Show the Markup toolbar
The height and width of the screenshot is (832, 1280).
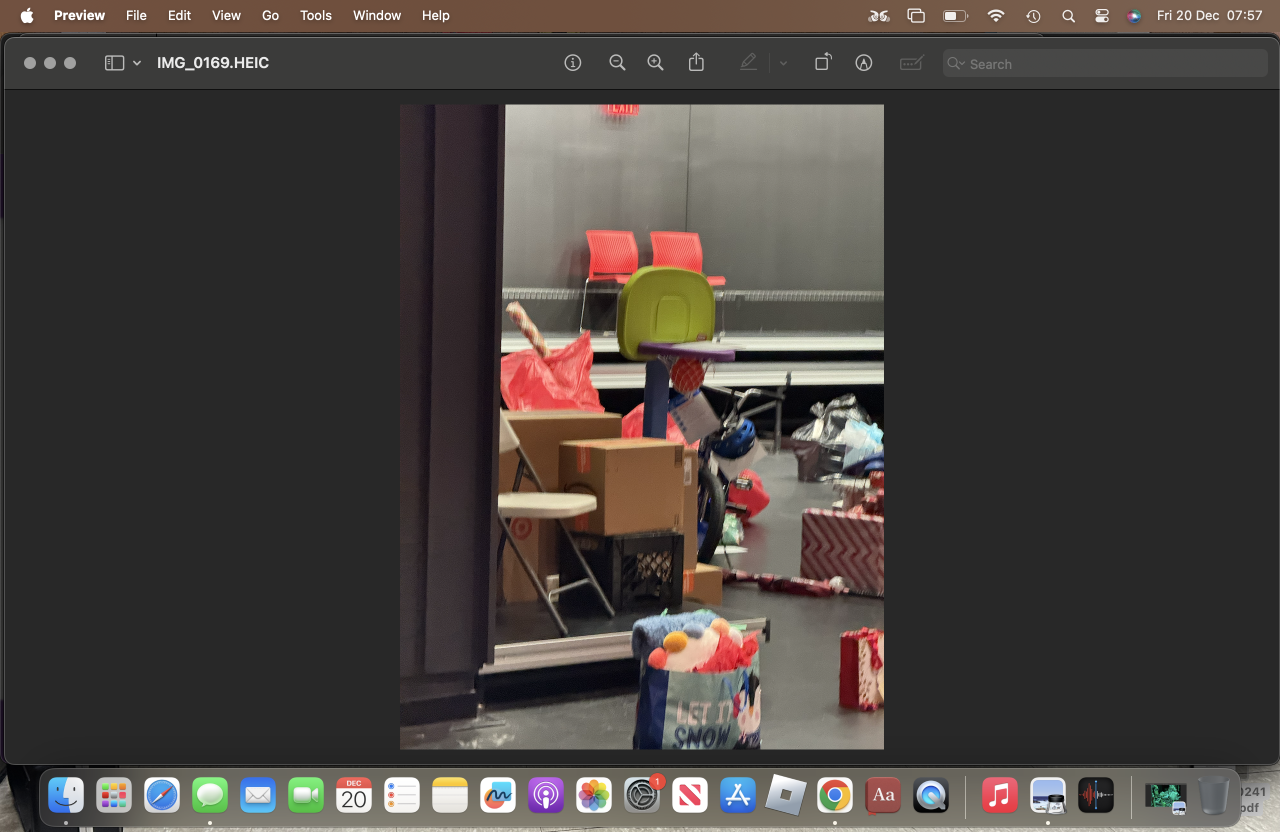tap(864, 63)
